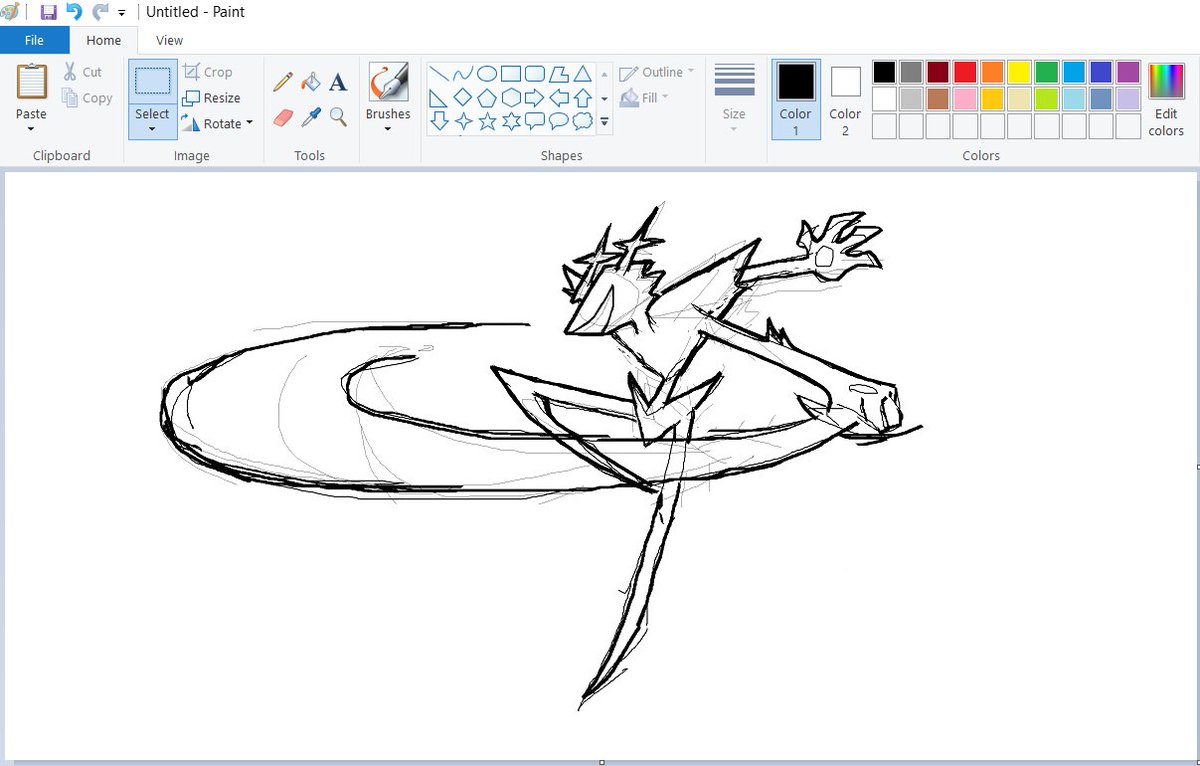This screenshot has width=1200, height=766.
Task: Open the Rotate dropdown menu
Action: (x=218, y=123)
